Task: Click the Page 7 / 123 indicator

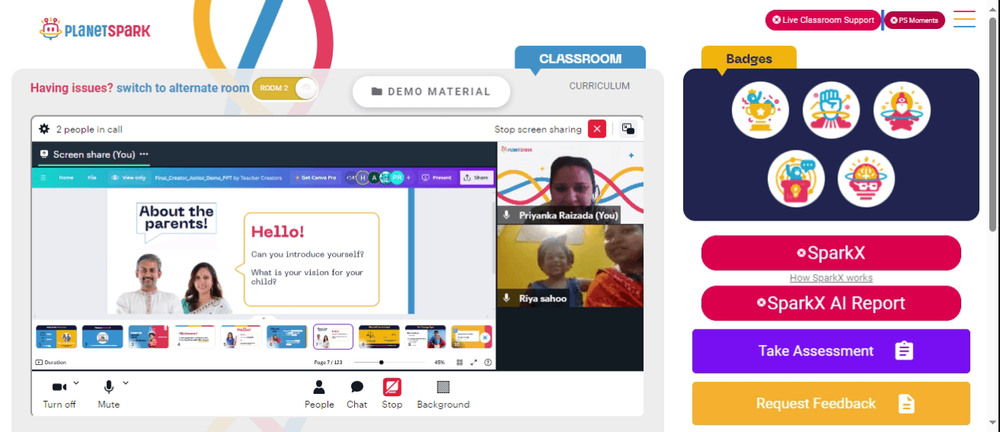Action: 328,362
